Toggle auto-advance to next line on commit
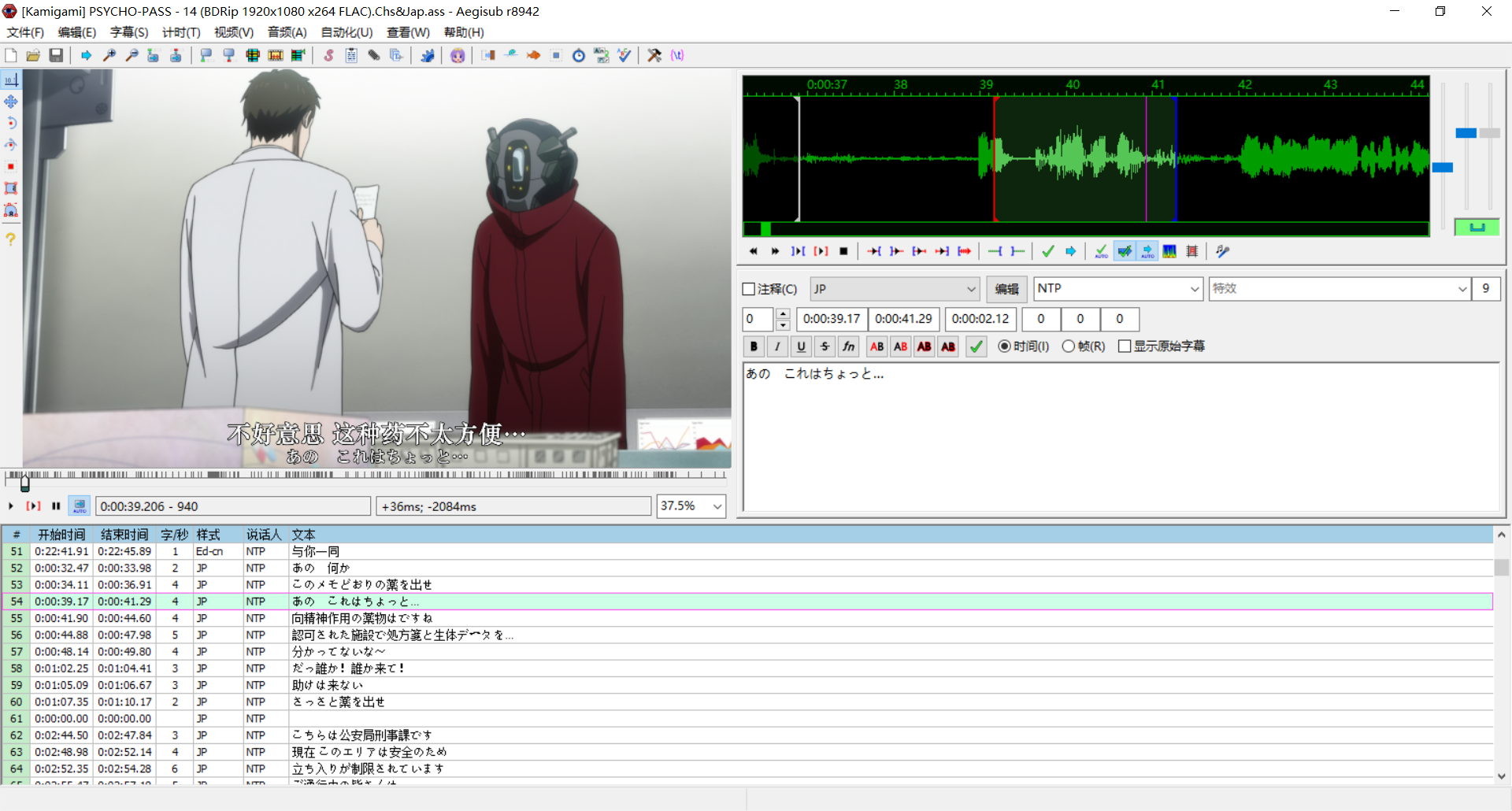 (1125, 251)
